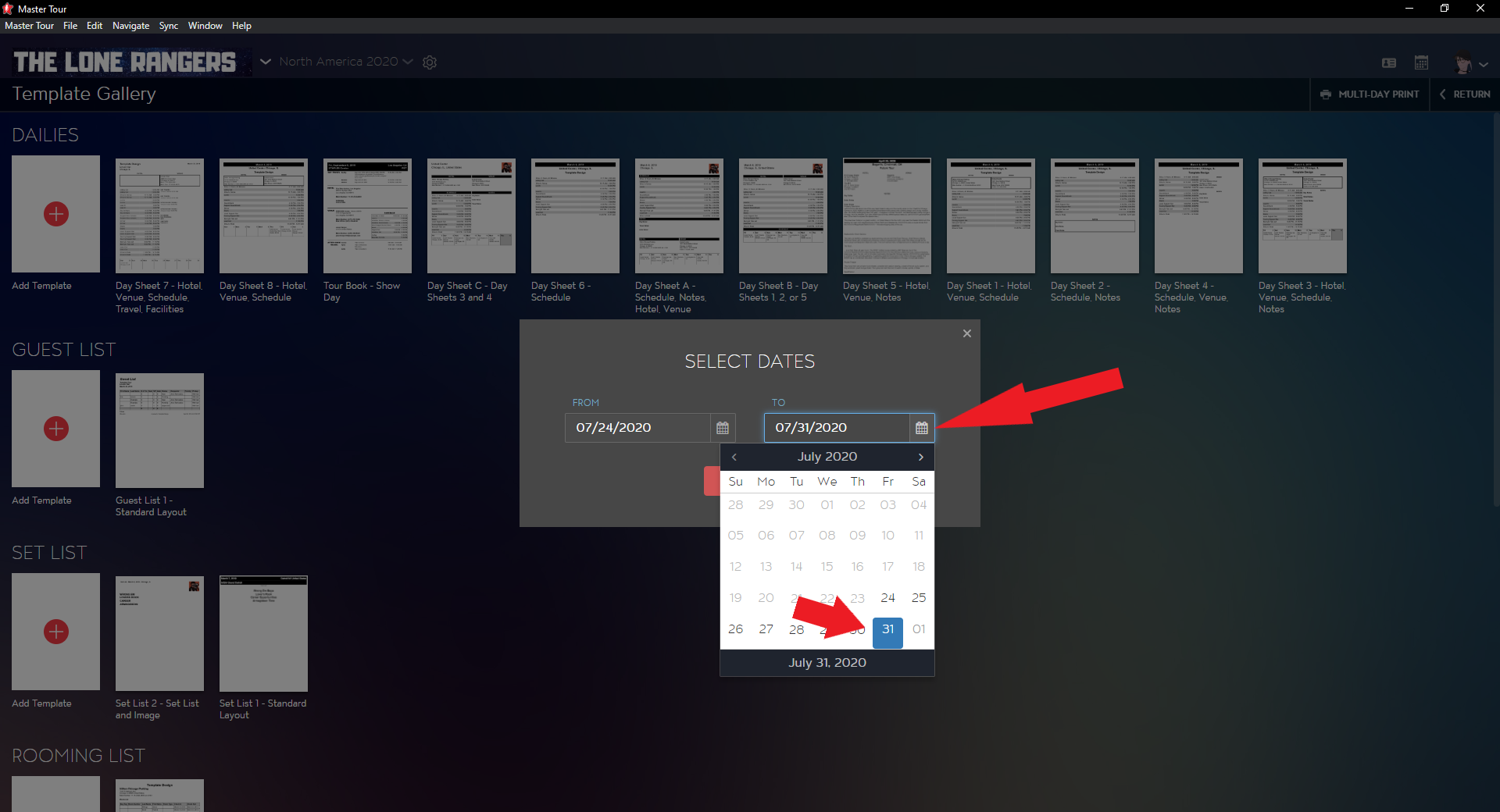Select July 24 in the calendar
This screenshot has height=812, width=1500.
point(888,598)
